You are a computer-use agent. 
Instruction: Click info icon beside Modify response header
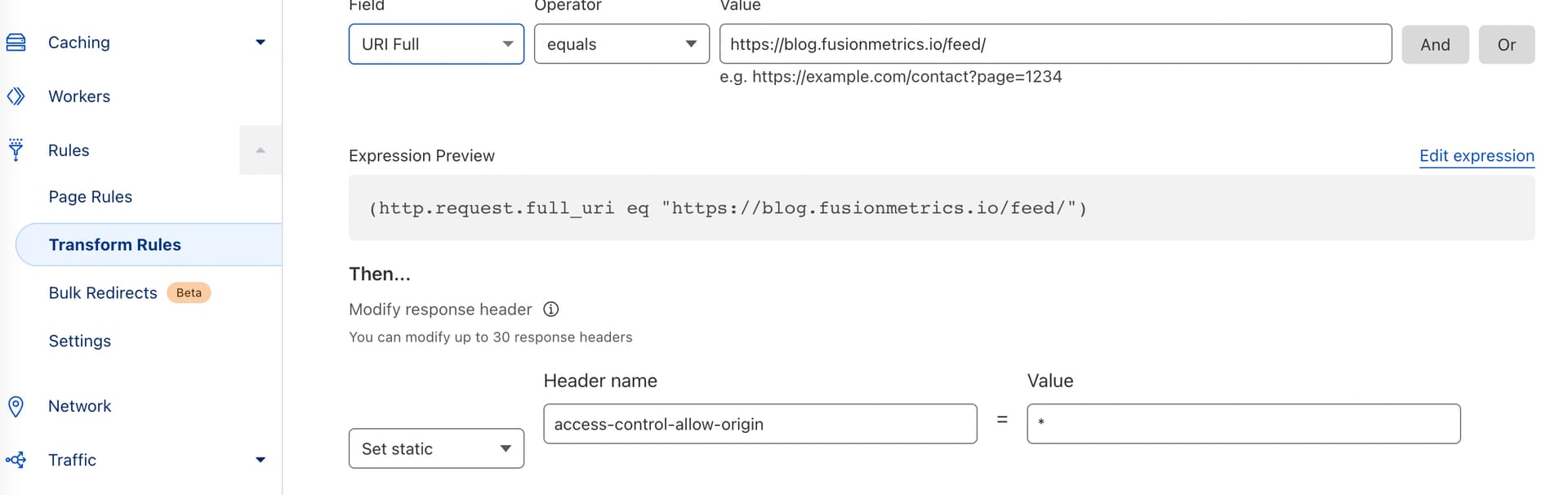coord(551,310)
